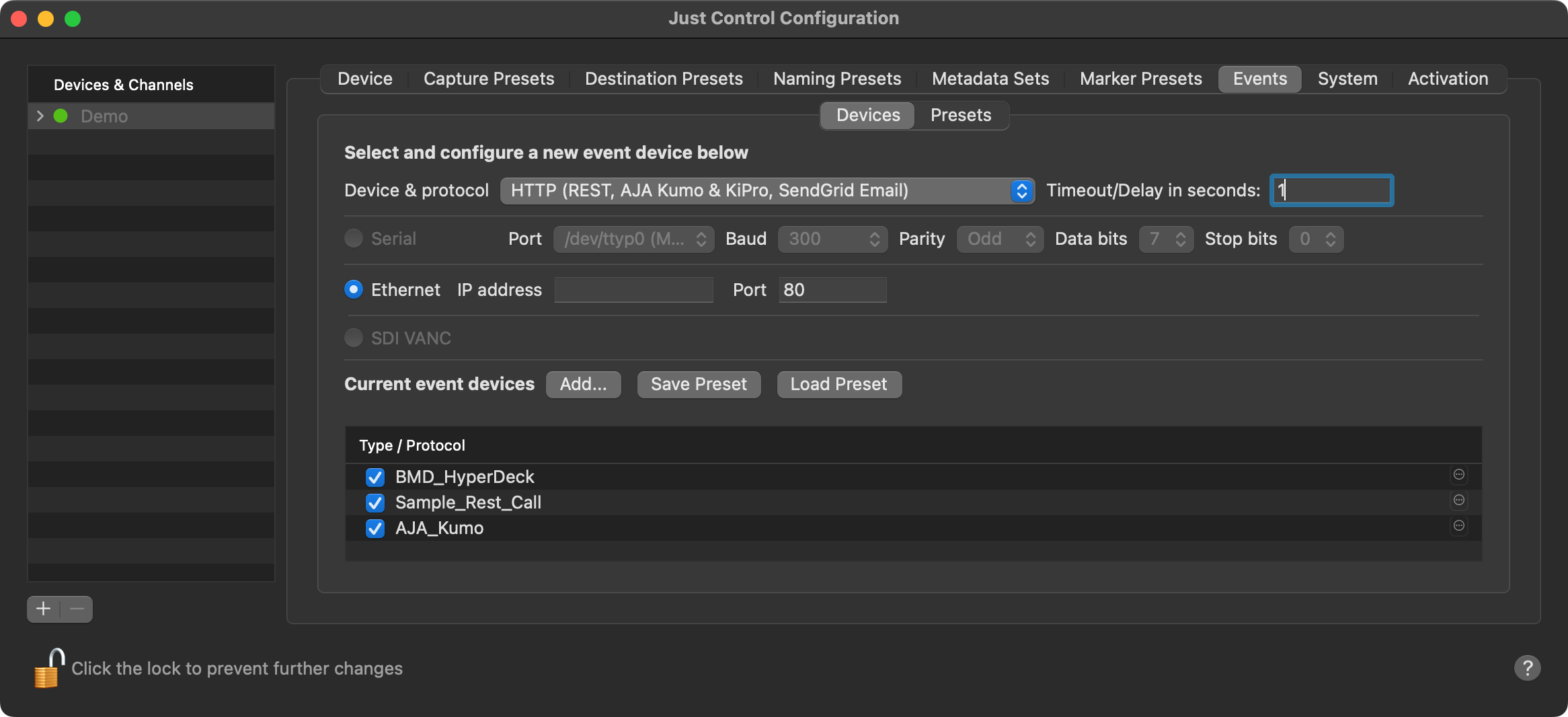Go to the Activation tab

click(x=1448, y=79)
